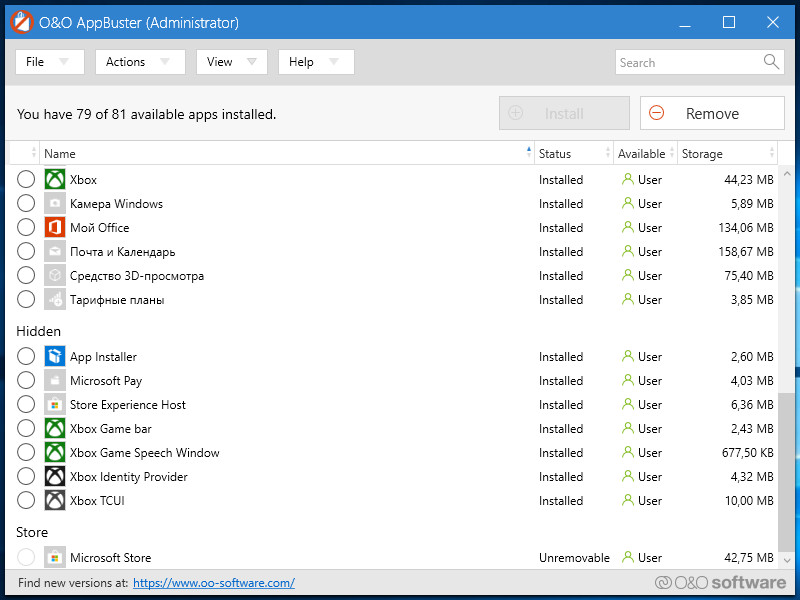
Task: Click the scrollbar up arrow
Action: pos(787,173)
